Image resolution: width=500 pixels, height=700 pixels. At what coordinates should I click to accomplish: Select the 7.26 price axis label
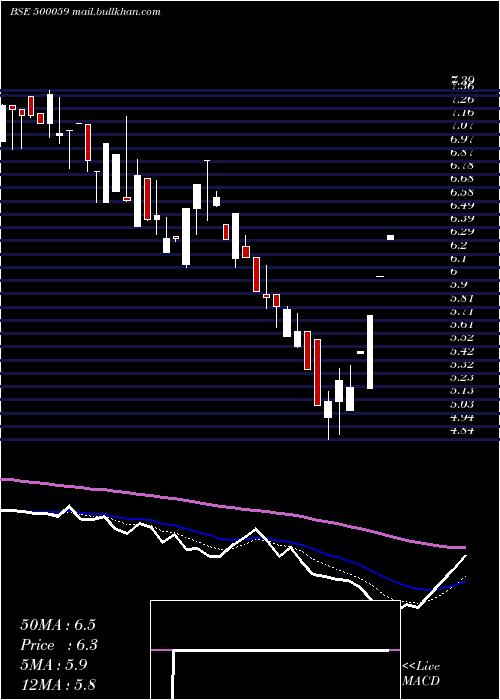point(462,99)
